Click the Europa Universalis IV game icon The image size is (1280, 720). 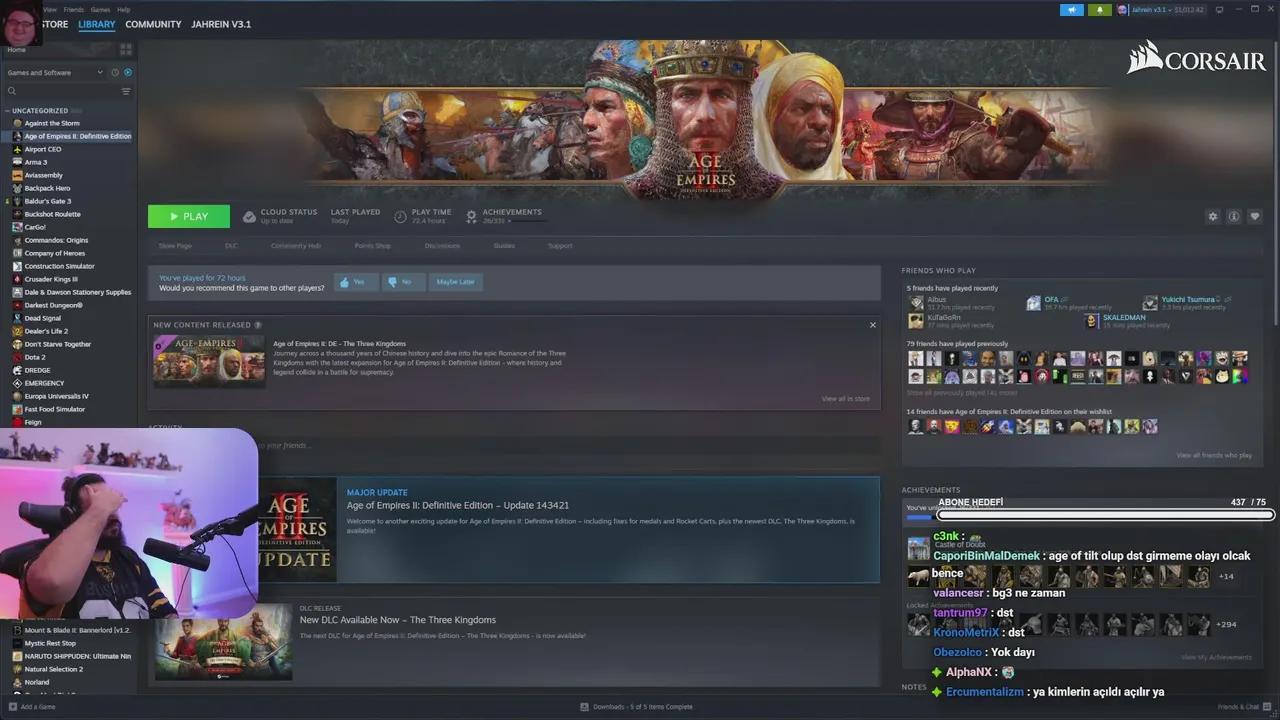(x=17, y=396)
